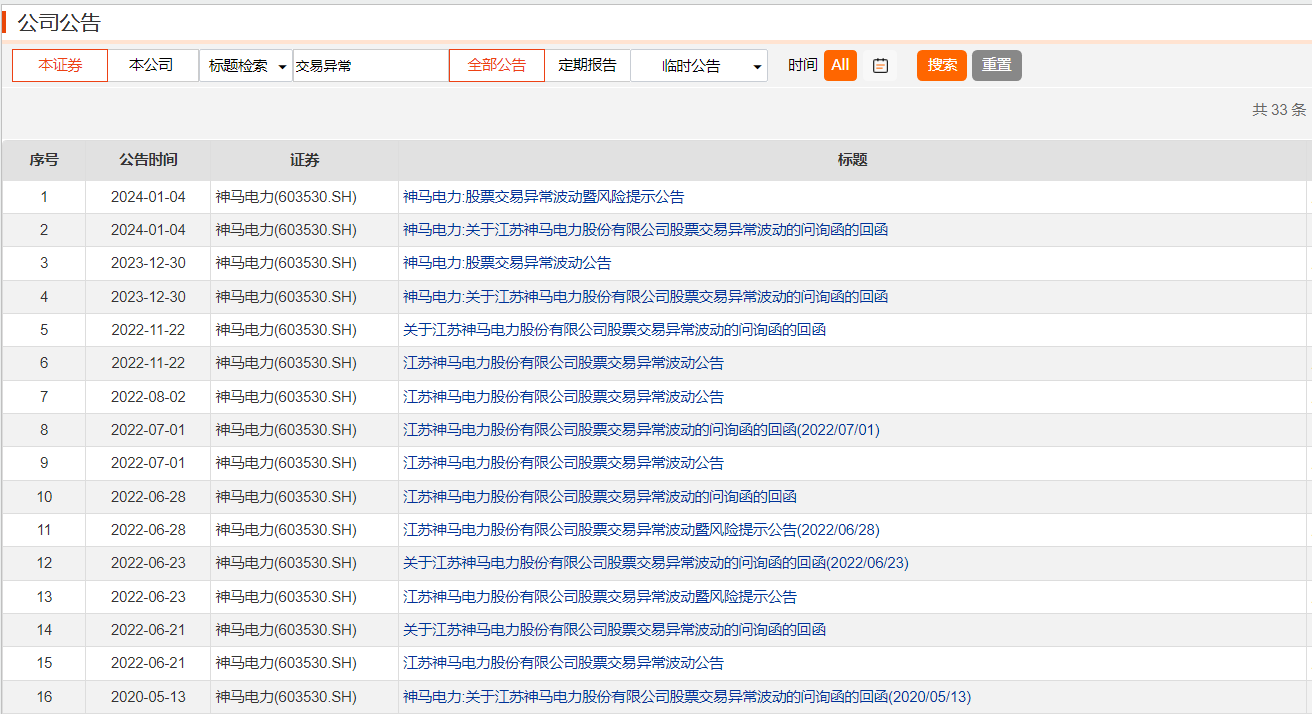The height and width of the screenshot is (714, 1312).
Task: Open row 6 异常波动公告 dated 2022-11-22
Action: click(563, 363)
